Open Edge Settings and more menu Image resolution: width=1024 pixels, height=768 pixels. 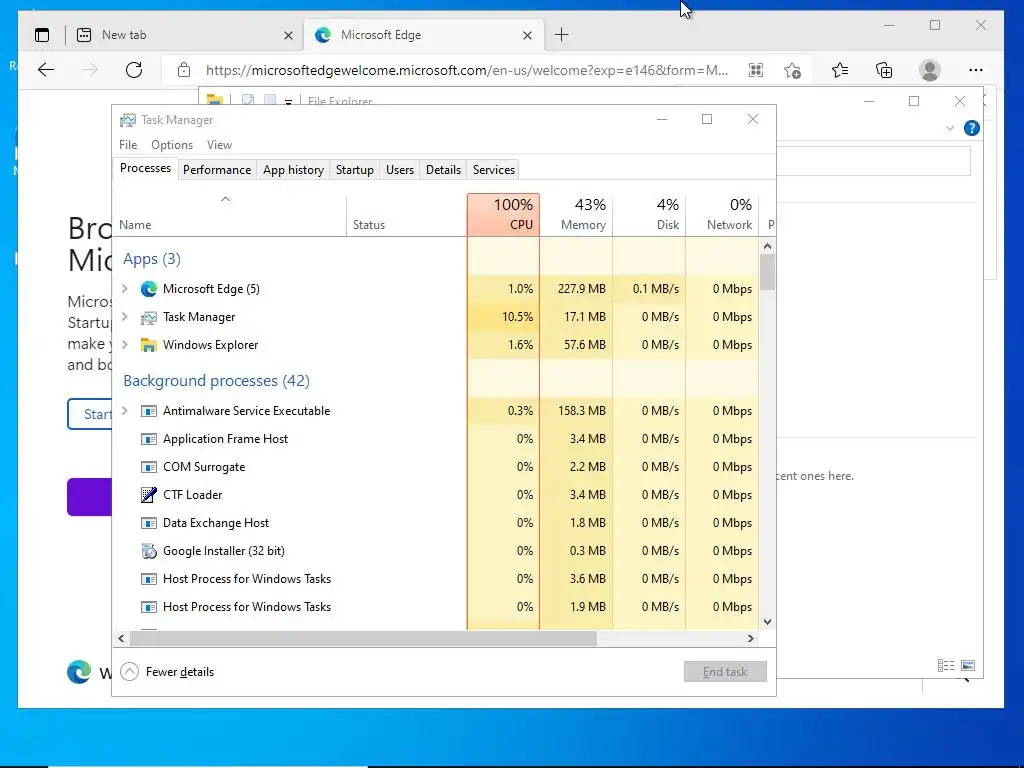click(x=976, y=70)
